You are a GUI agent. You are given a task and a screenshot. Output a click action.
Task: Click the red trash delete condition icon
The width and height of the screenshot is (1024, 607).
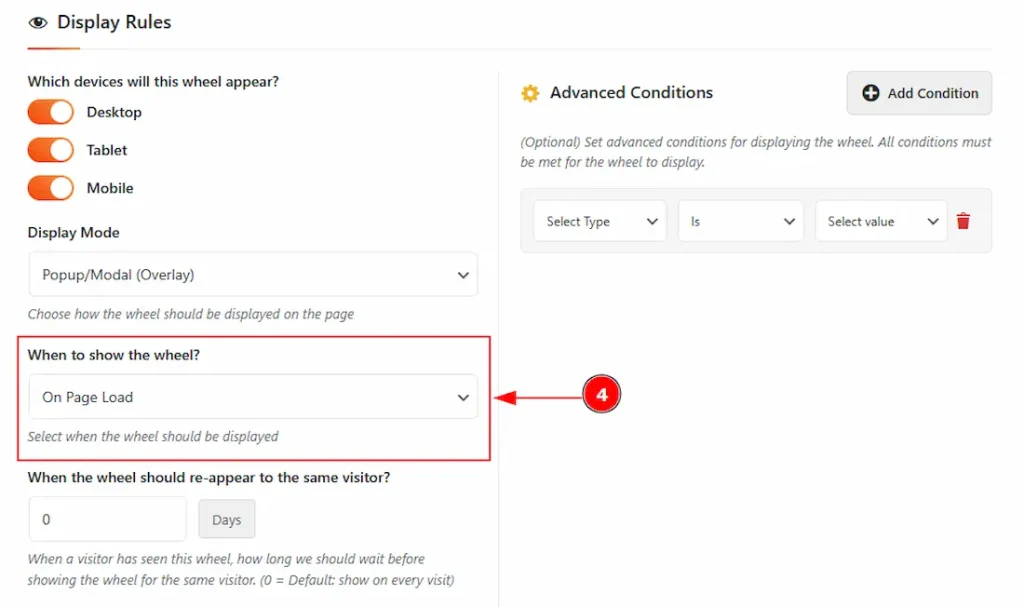[x=963, y=221]
